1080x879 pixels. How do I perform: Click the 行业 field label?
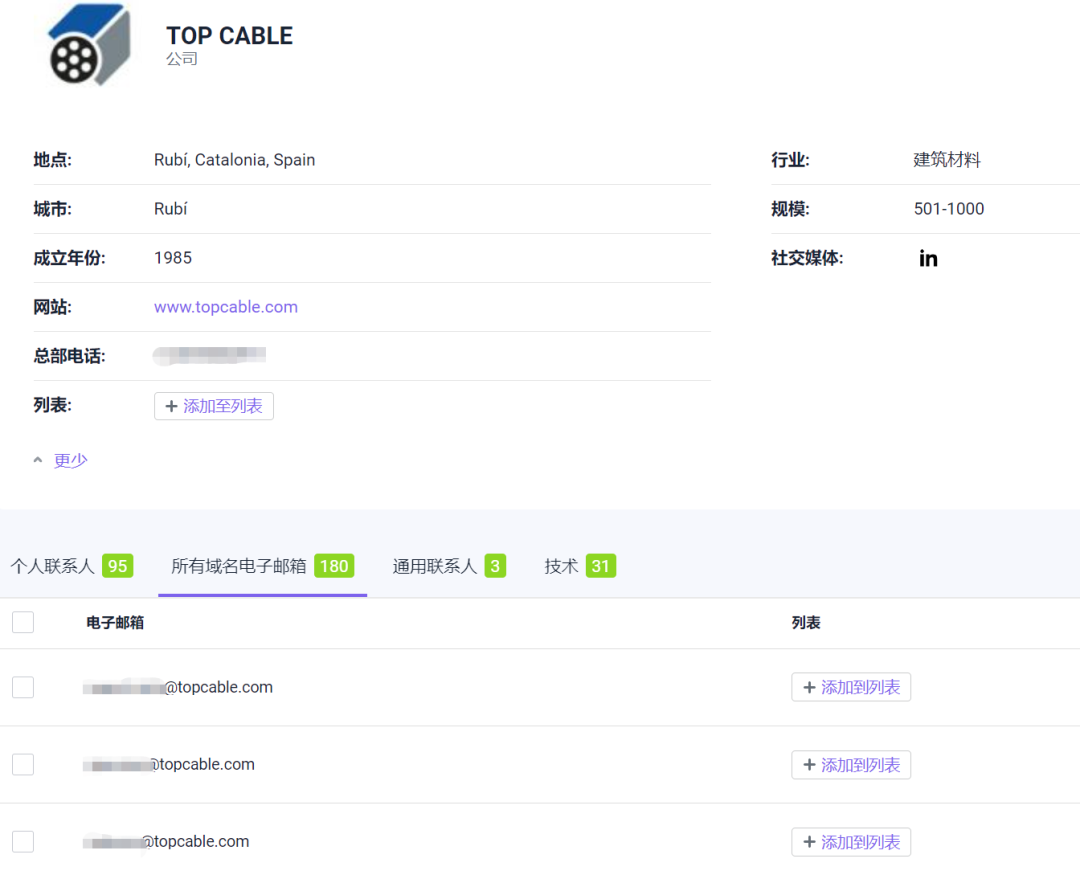click(x=790, y=160)
